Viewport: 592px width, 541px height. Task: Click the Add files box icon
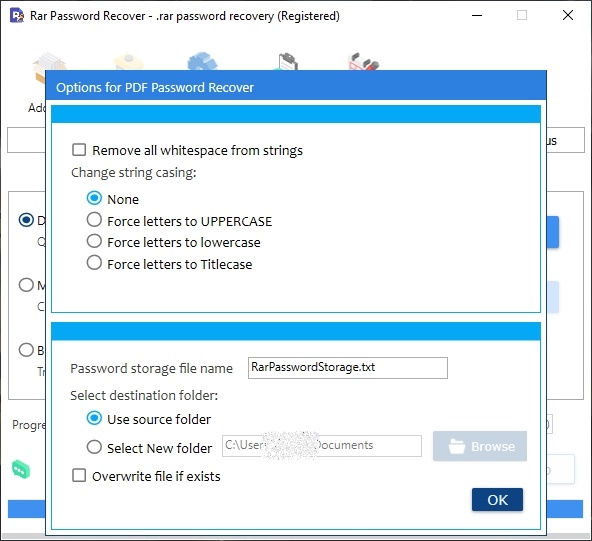[x=49, y=66]
